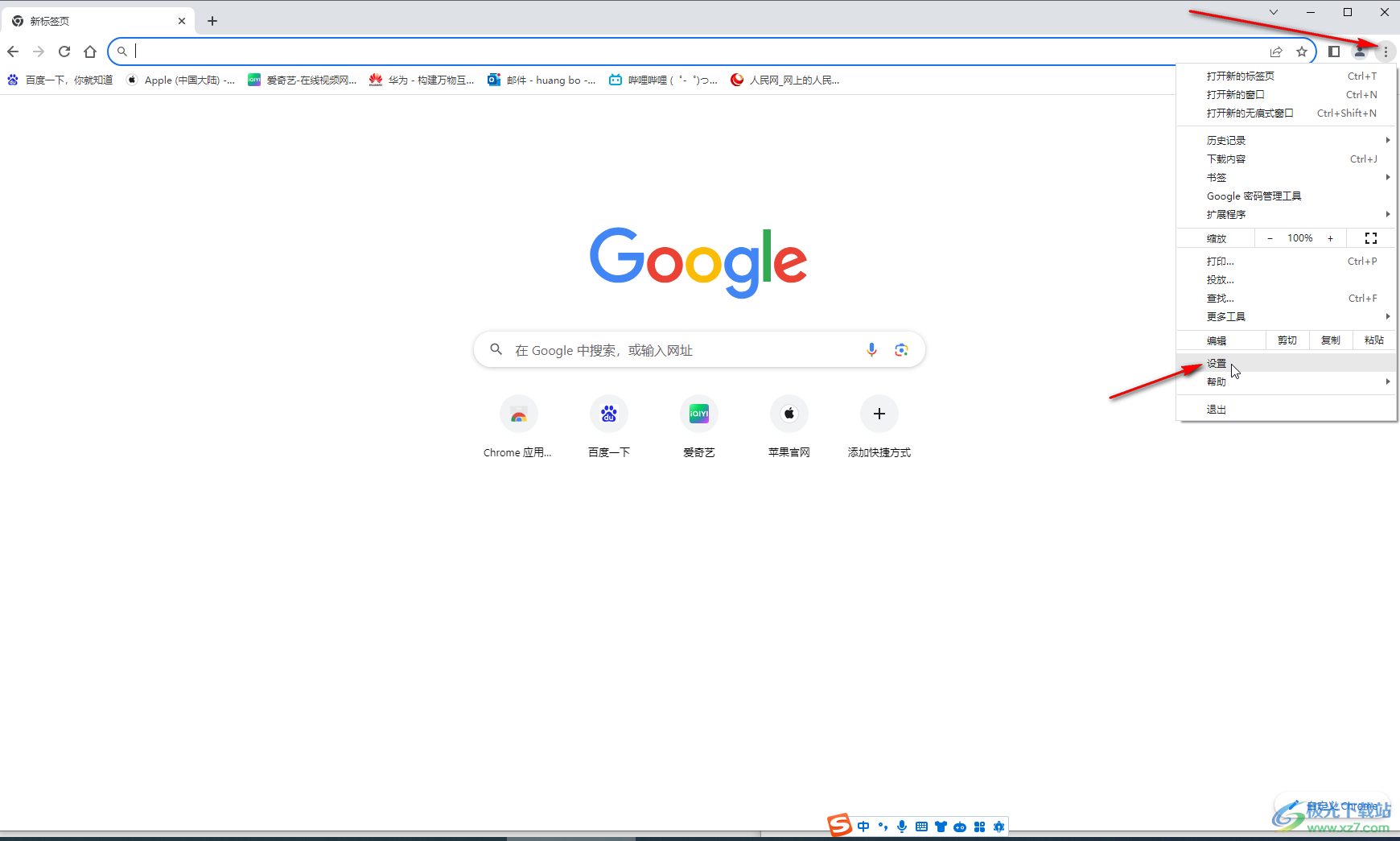Select 打开新的无痕式窗口 menu item
1400x841 pixels.
1287,113
